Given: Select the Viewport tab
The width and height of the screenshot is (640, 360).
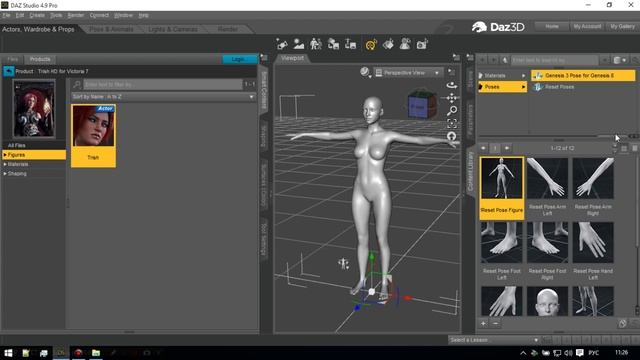Looking at the screenshot, I should click(x=292, y=58).
